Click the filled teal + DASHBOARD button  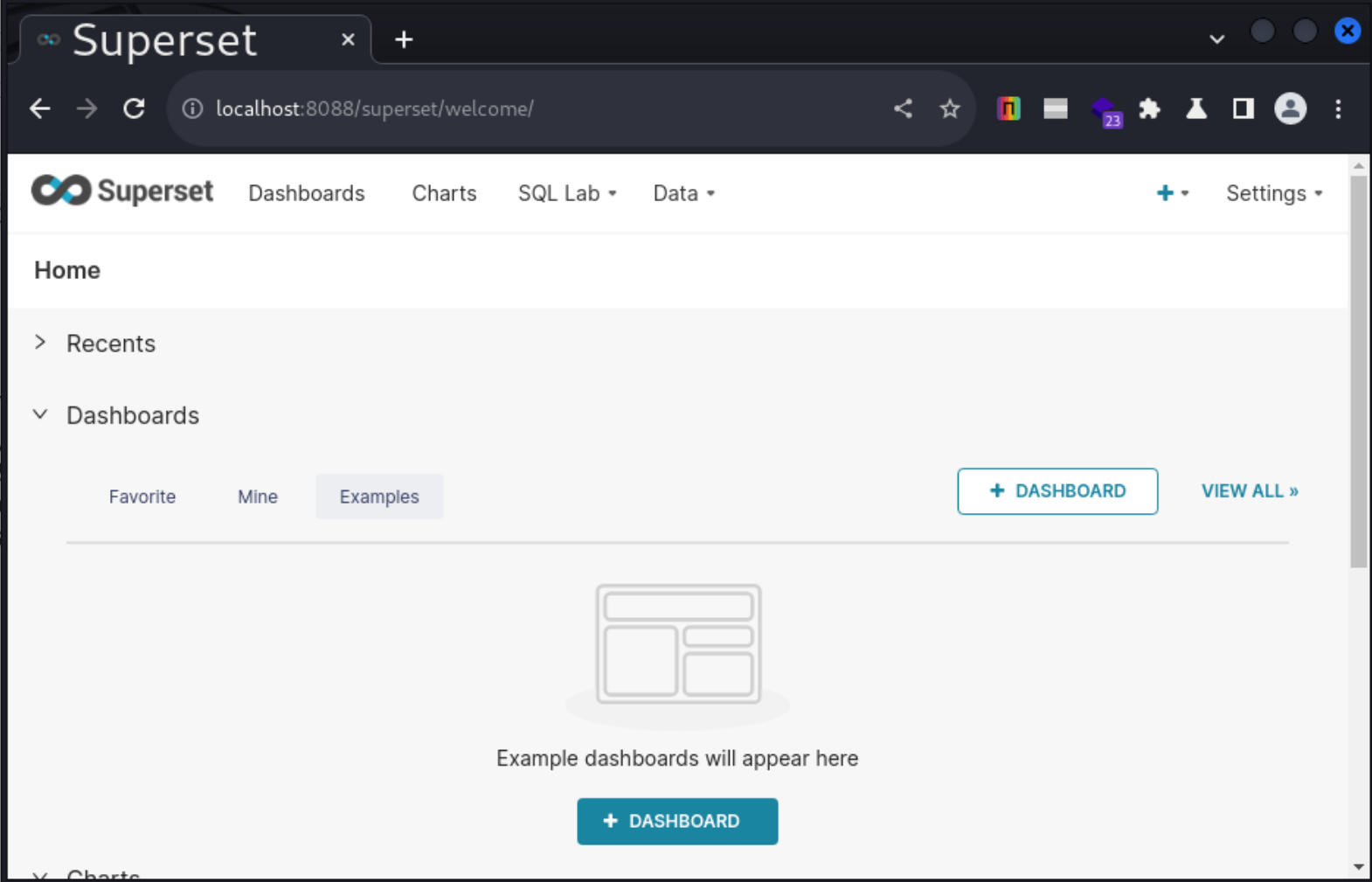[x=677, y=821]
